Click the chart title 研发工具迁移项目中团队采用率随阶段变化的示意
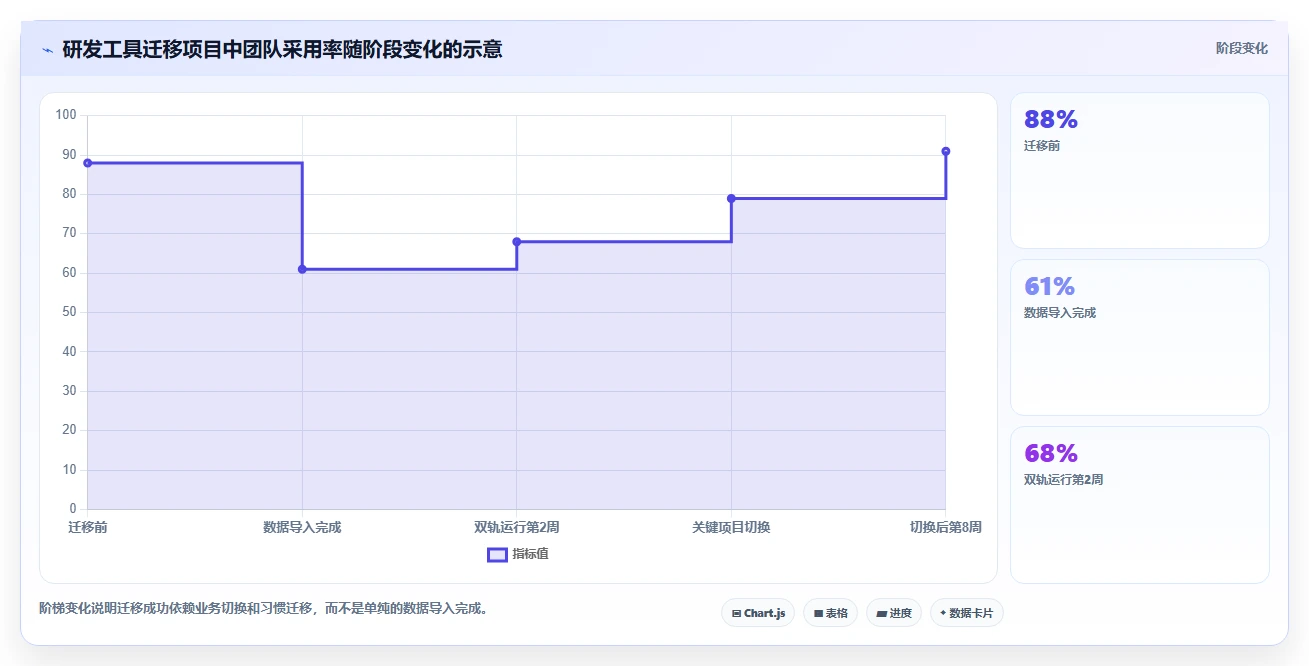 point(282,49)
